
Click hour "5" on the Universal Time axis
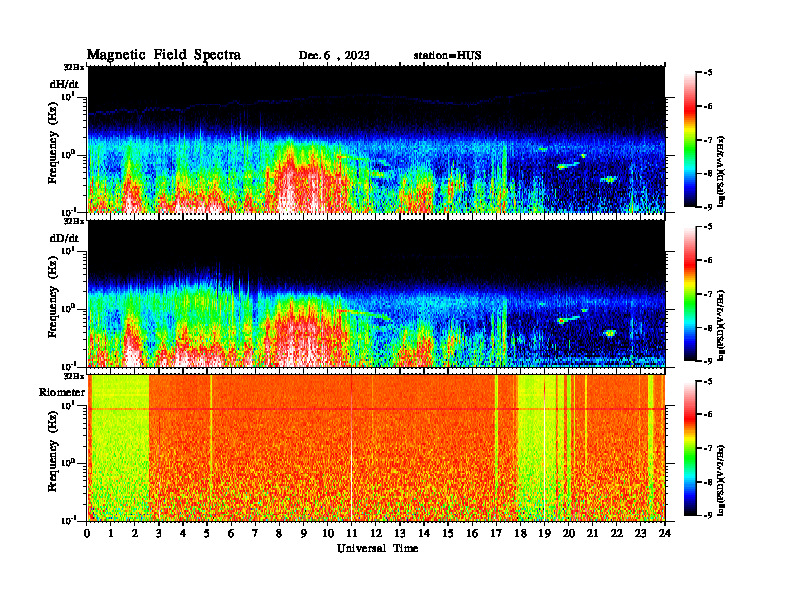pyautogui.click(x=208, y=533)
